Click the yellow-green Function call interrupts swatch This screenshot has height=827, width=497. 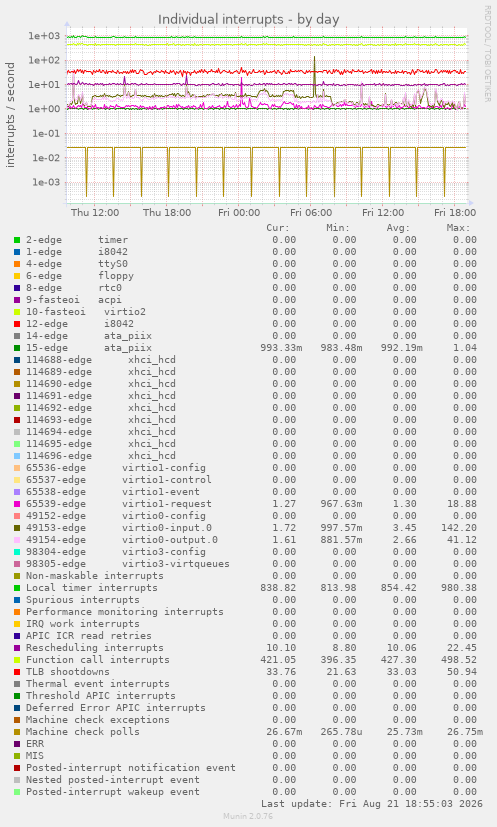point(17,660)
